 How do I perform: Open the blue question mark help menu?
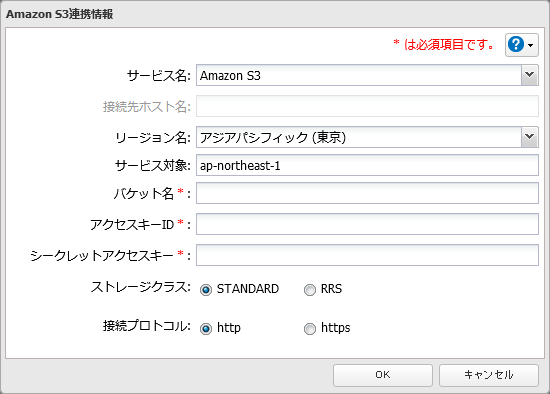pos(522,45)
